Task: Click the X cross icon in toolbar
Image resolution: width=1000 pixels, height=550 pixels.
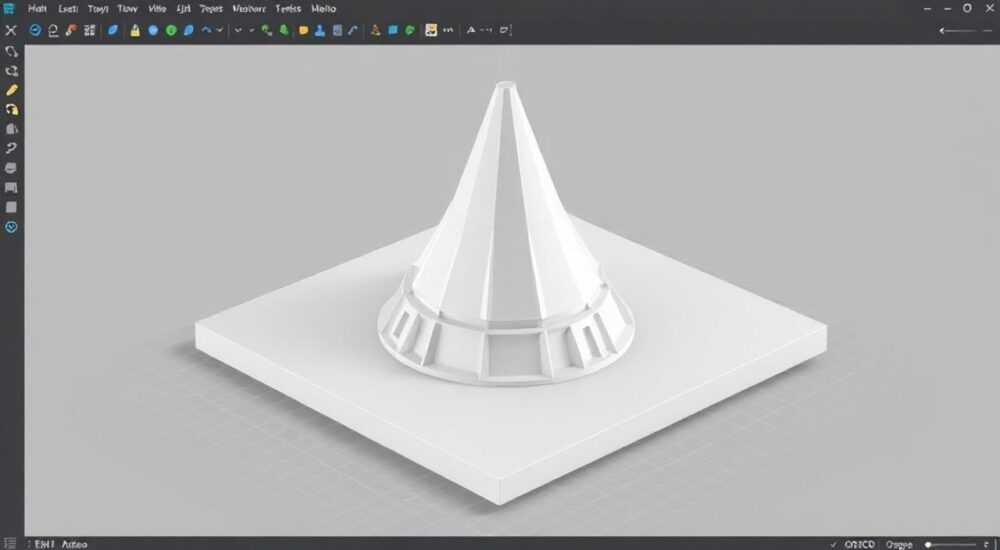Action: click(11, 30)
